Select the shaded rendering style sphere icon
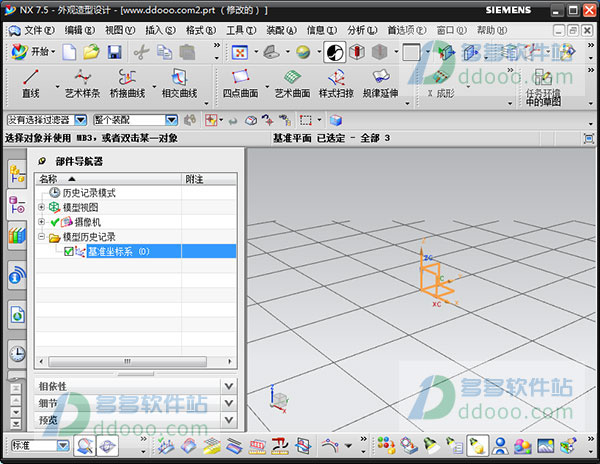 tap(303, 52)
